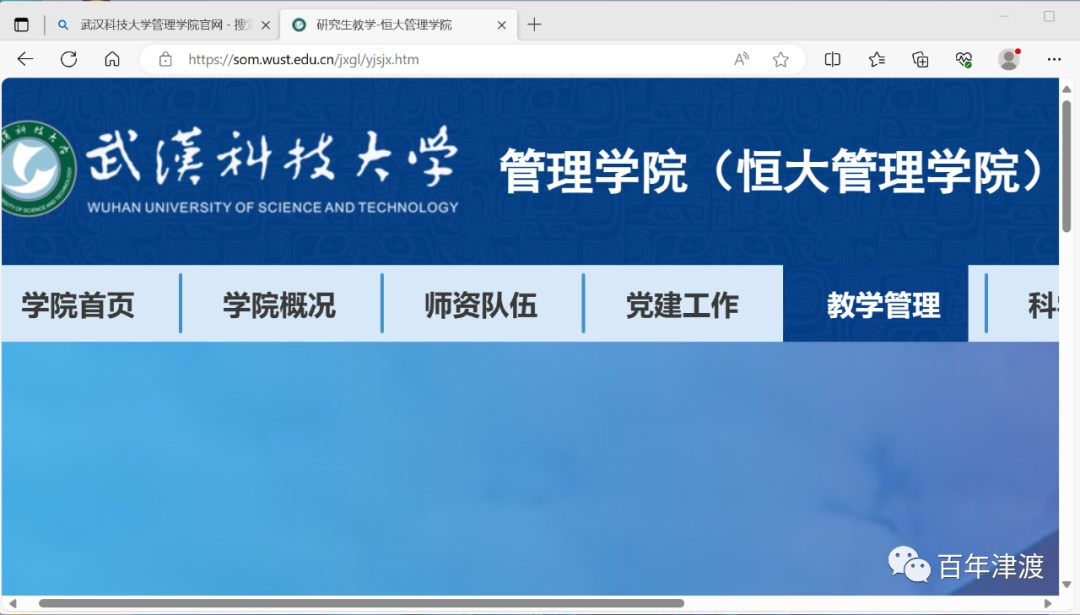Click the horizontal scrollbar thumb

click(x=362, y=603)
